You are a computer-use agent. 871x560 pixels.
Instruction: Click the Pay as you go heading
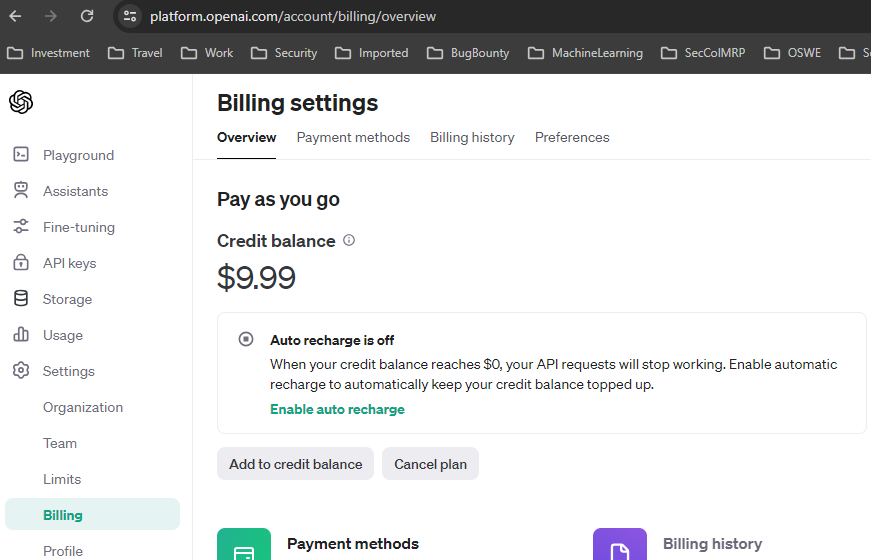pyautogui.click(x=278, y=199)
